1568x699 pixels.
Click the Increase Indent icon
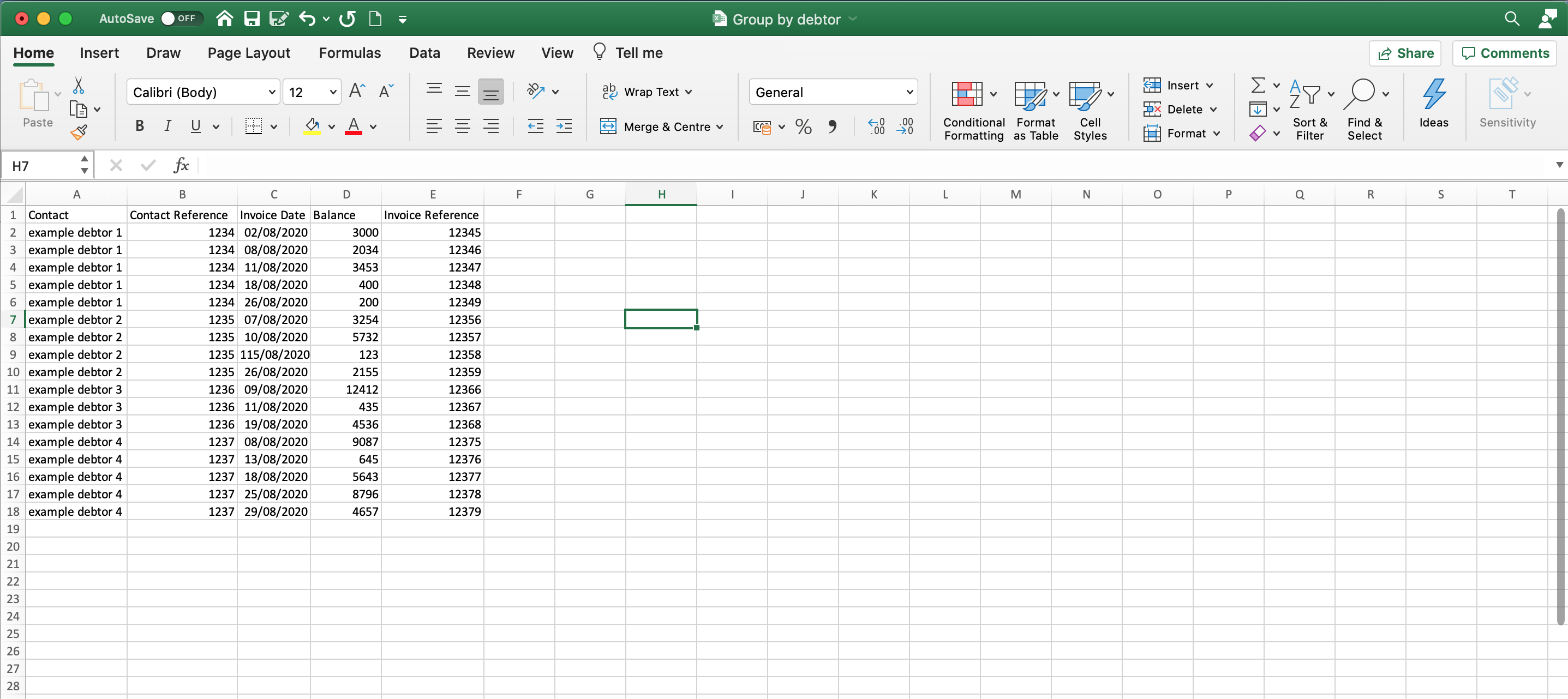point(564,126)
